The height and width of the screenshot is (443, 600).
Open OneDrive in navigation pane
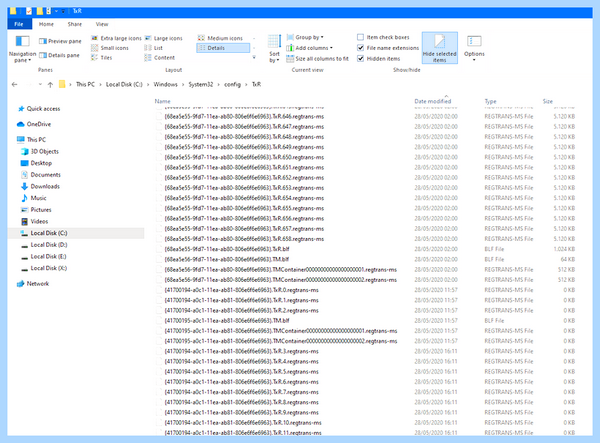pos(34,124)
